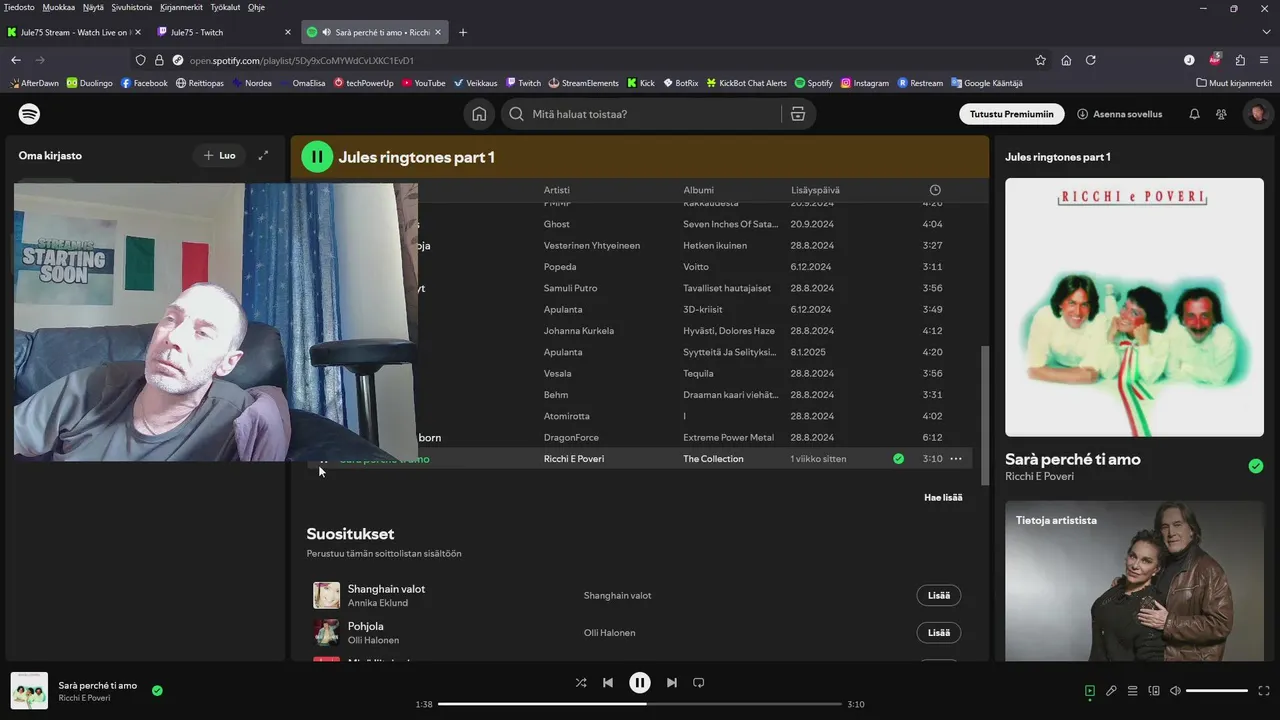1280x720 pixels.
Task: Pause playback in the bottom player bar
Action: pos(640,683)
